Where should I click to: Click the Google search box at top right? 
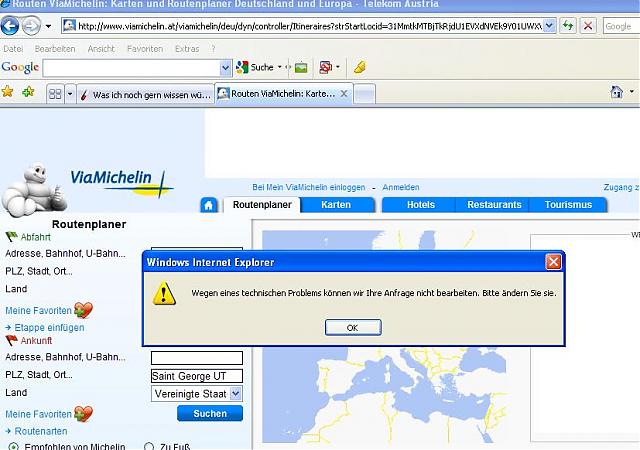coord(621,27)
